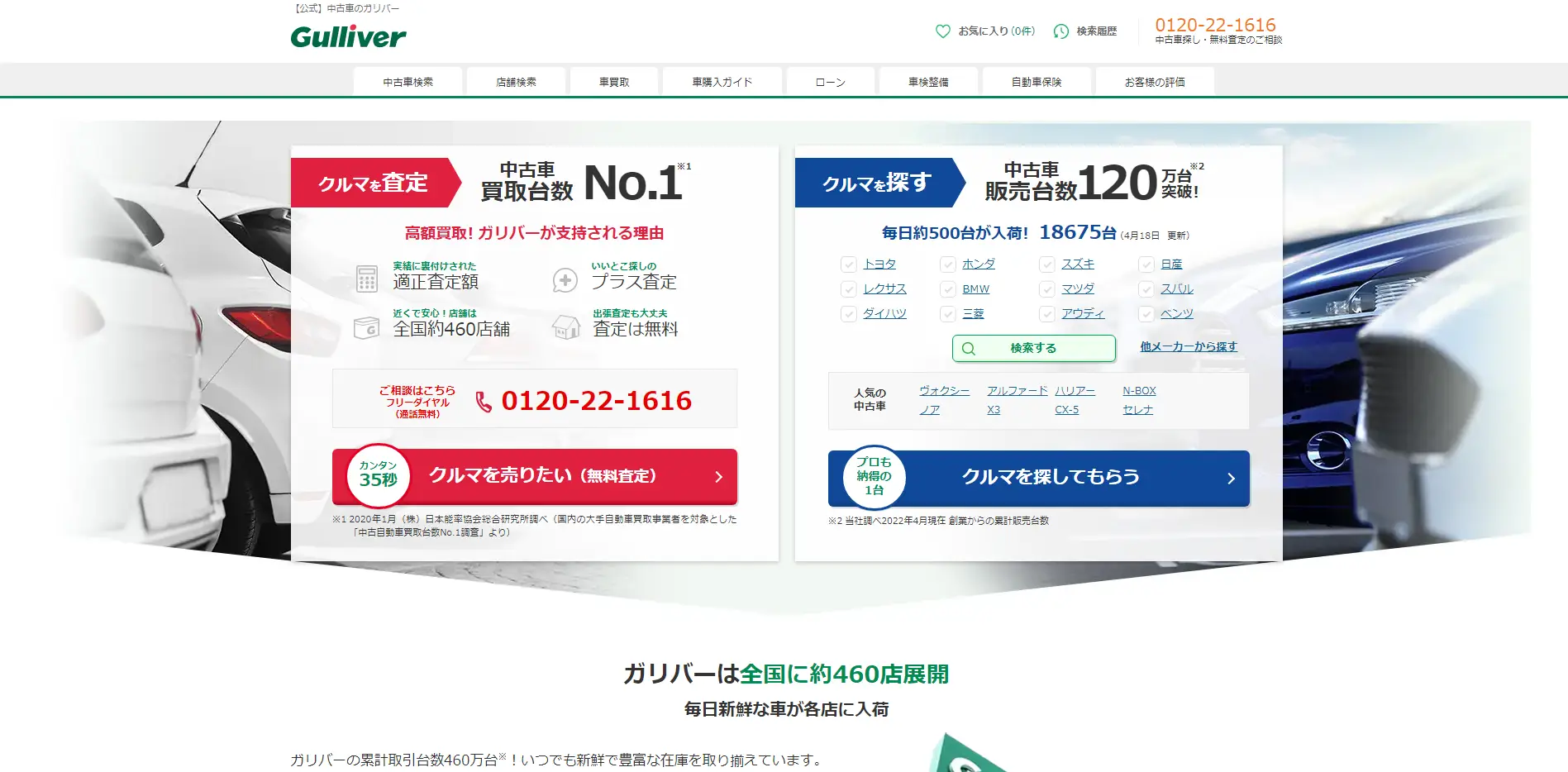Click クルマを売りたい（無料査定） button
The image size is (1568, 772).
click(x=535, y=476)
